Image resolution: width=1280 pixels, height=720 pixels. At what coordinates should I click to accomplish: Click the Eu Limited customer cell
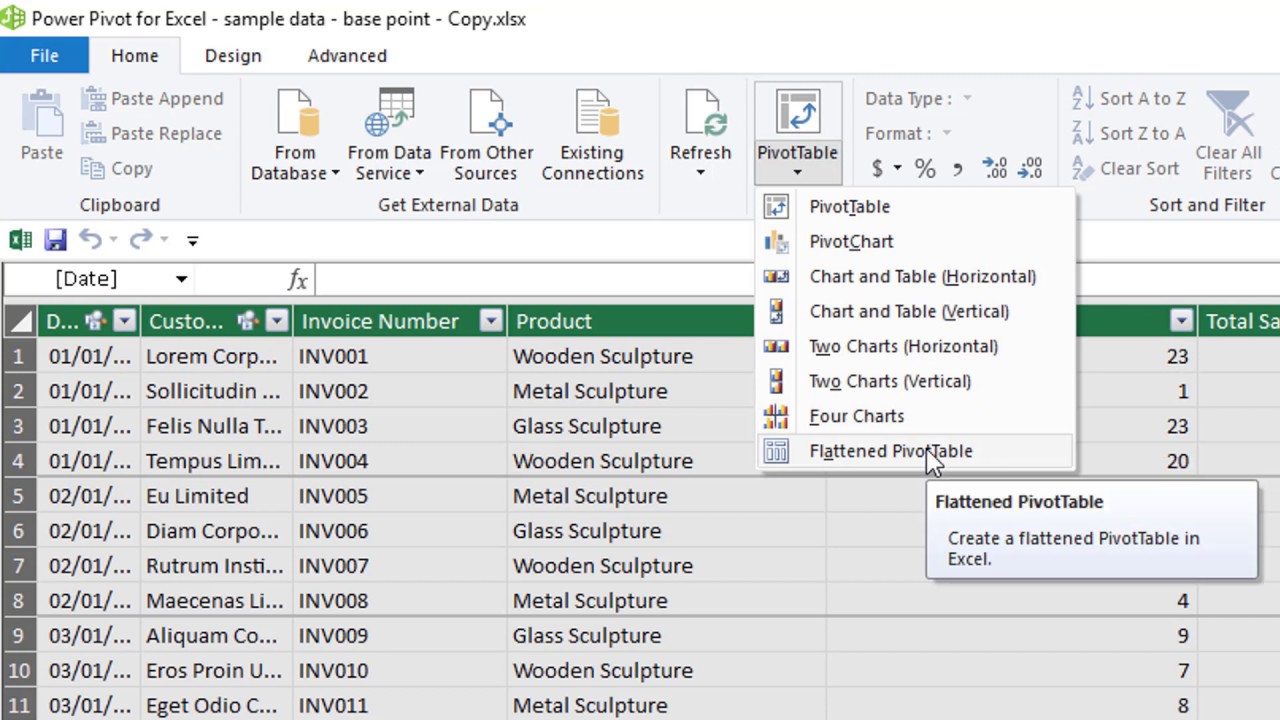tap(216, 496)
